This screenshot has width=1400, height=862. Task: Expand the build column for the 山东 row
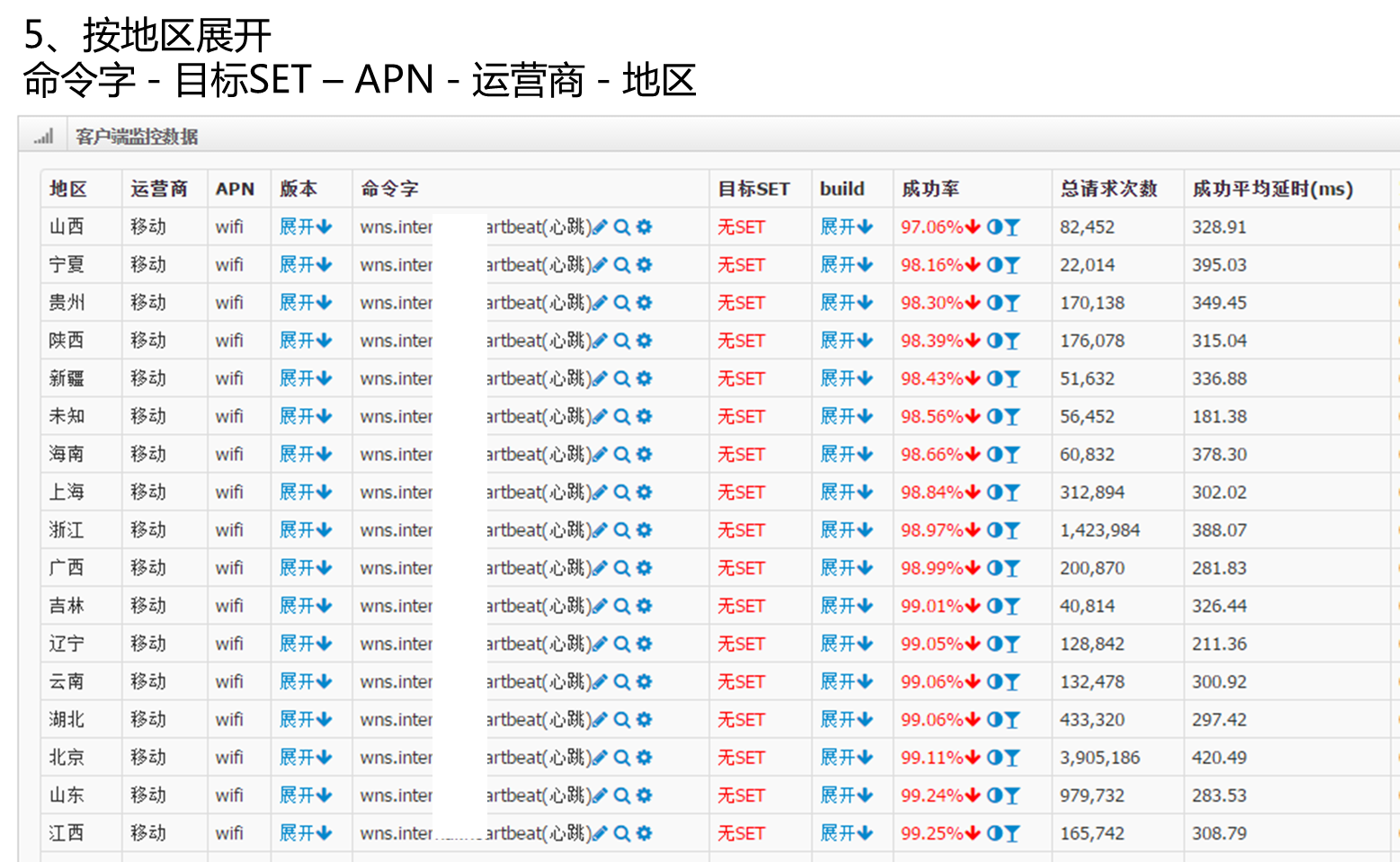point(846,795)
